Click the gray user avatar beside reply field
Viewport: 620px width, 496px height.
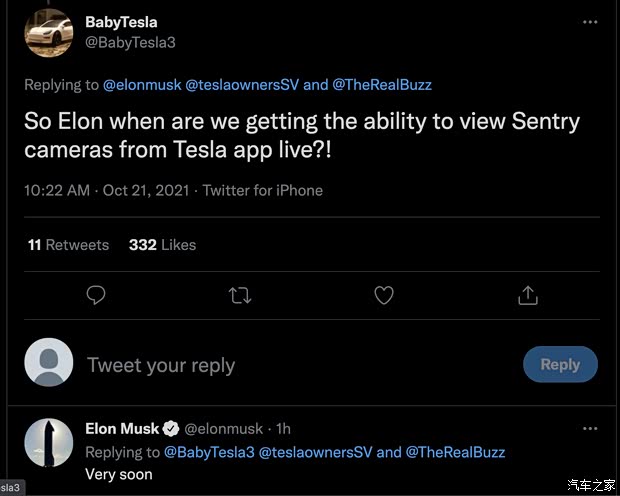pyautogui.click(x=48, y=363)
